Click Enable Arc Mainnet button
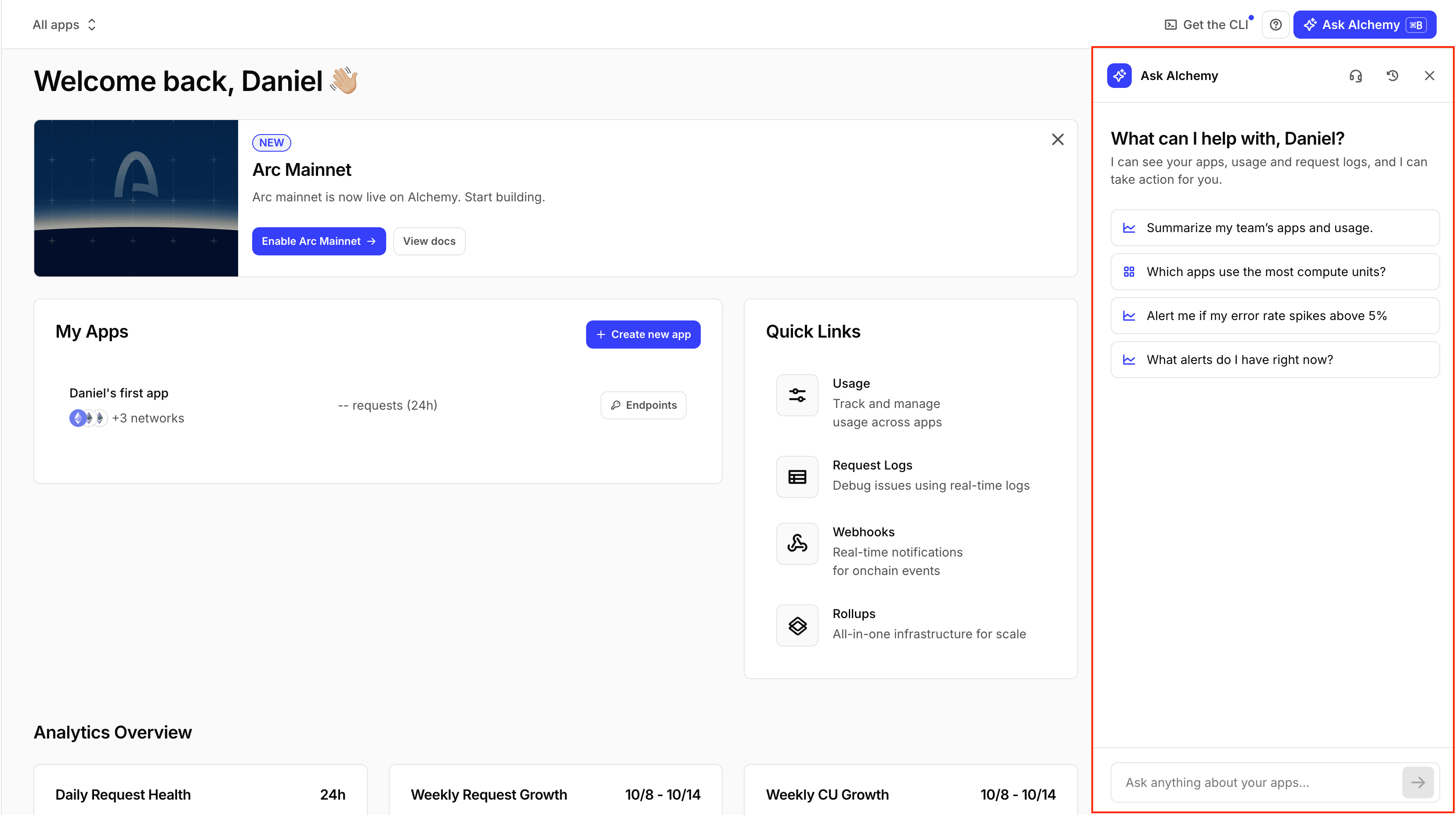Image resolution: width=1456 pixels, height=815 pixels. click(319, 241)
